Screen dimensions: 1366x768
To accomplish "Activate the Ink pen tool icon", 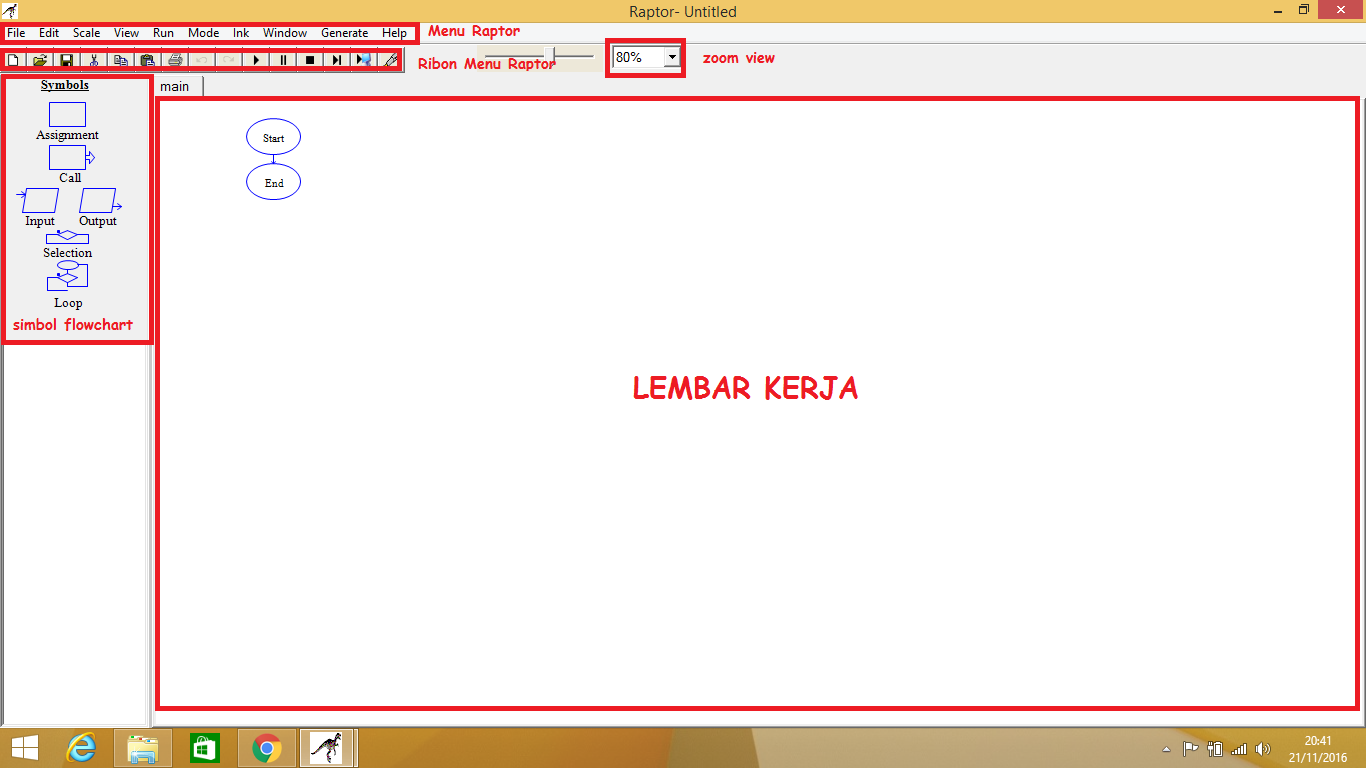I will (x=390, y=60).
